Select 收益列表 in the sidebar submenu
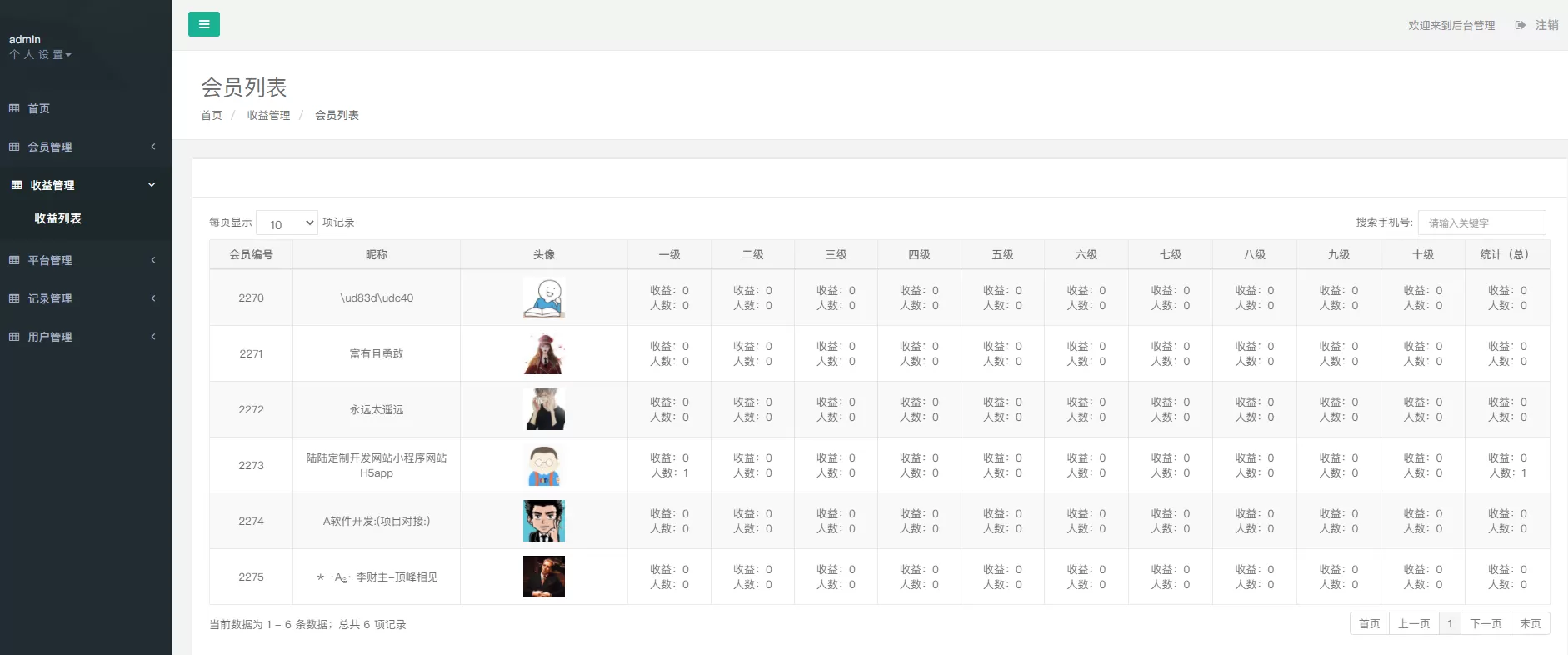The width and height of the screenshot is (1568, 655). click(57, 218)
